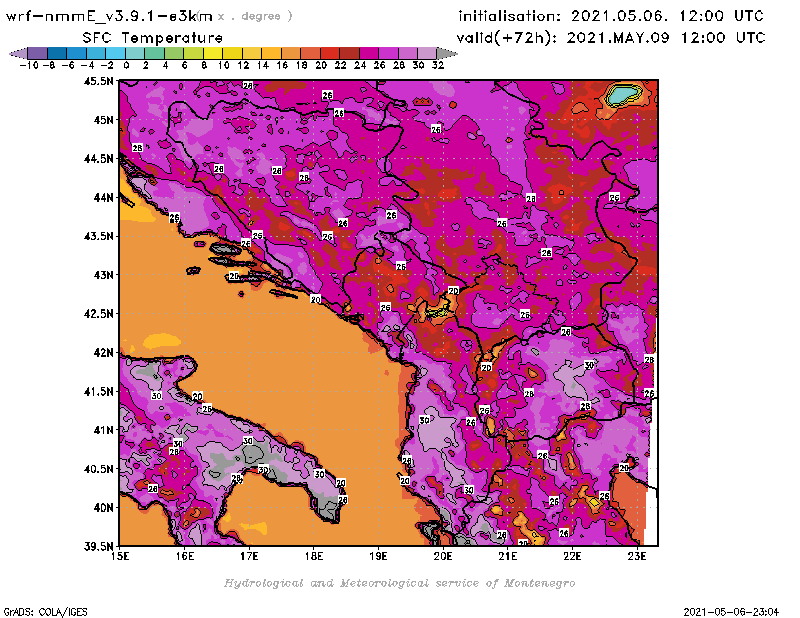Screen dimensions: 800x618
Task: Select the '43.5N' latitude axis label
Action: [98, 236]
